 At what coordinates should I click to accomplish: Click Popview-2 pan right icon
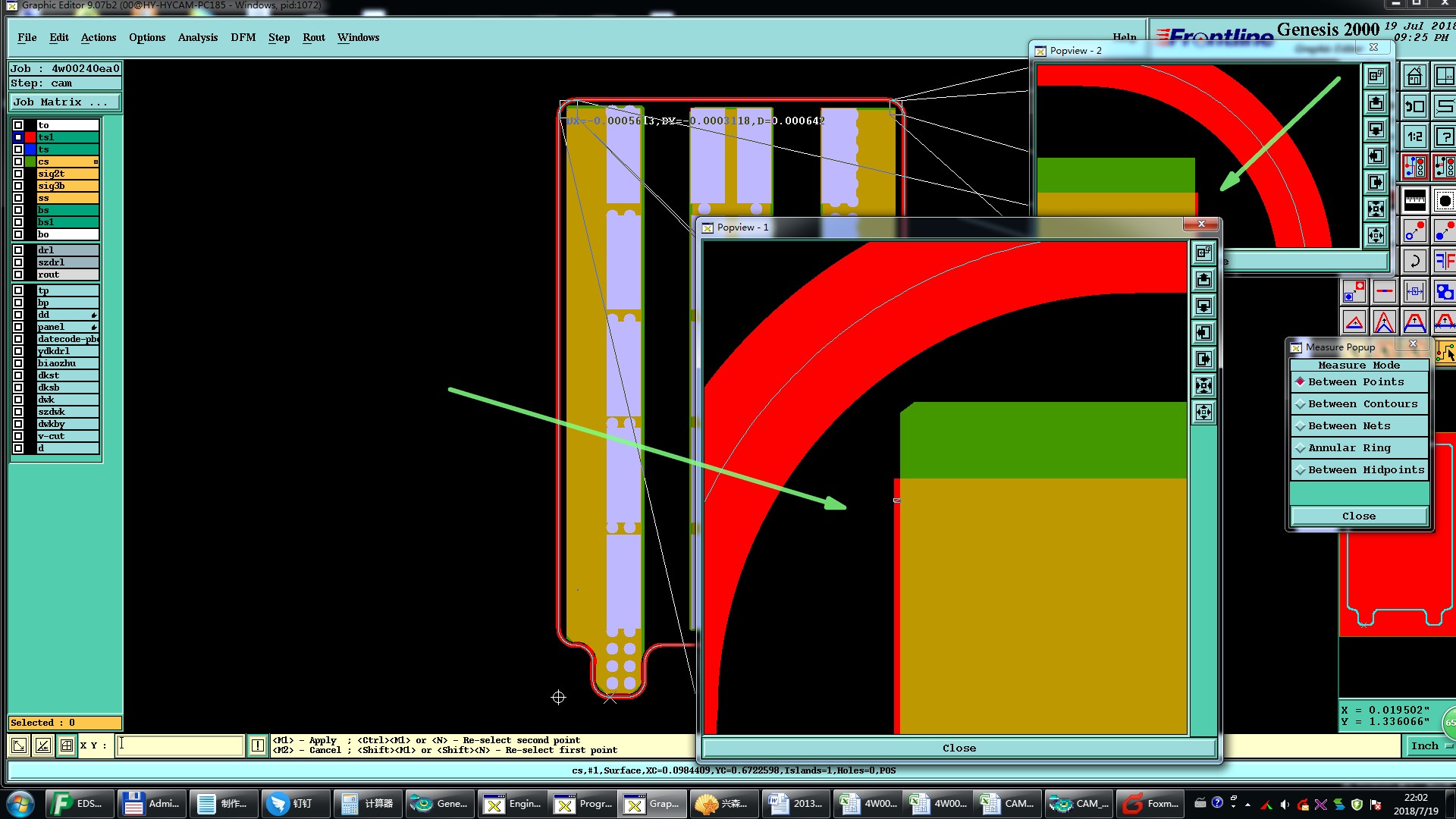pos(1376,183)
